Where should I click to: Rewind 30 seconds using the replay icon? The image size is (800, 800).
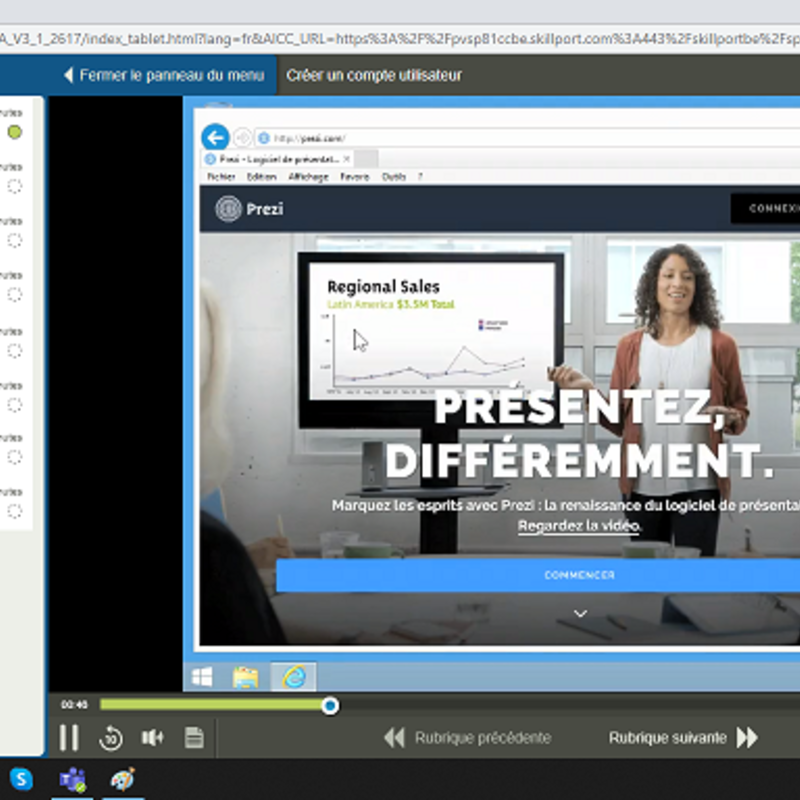[111, 738]
